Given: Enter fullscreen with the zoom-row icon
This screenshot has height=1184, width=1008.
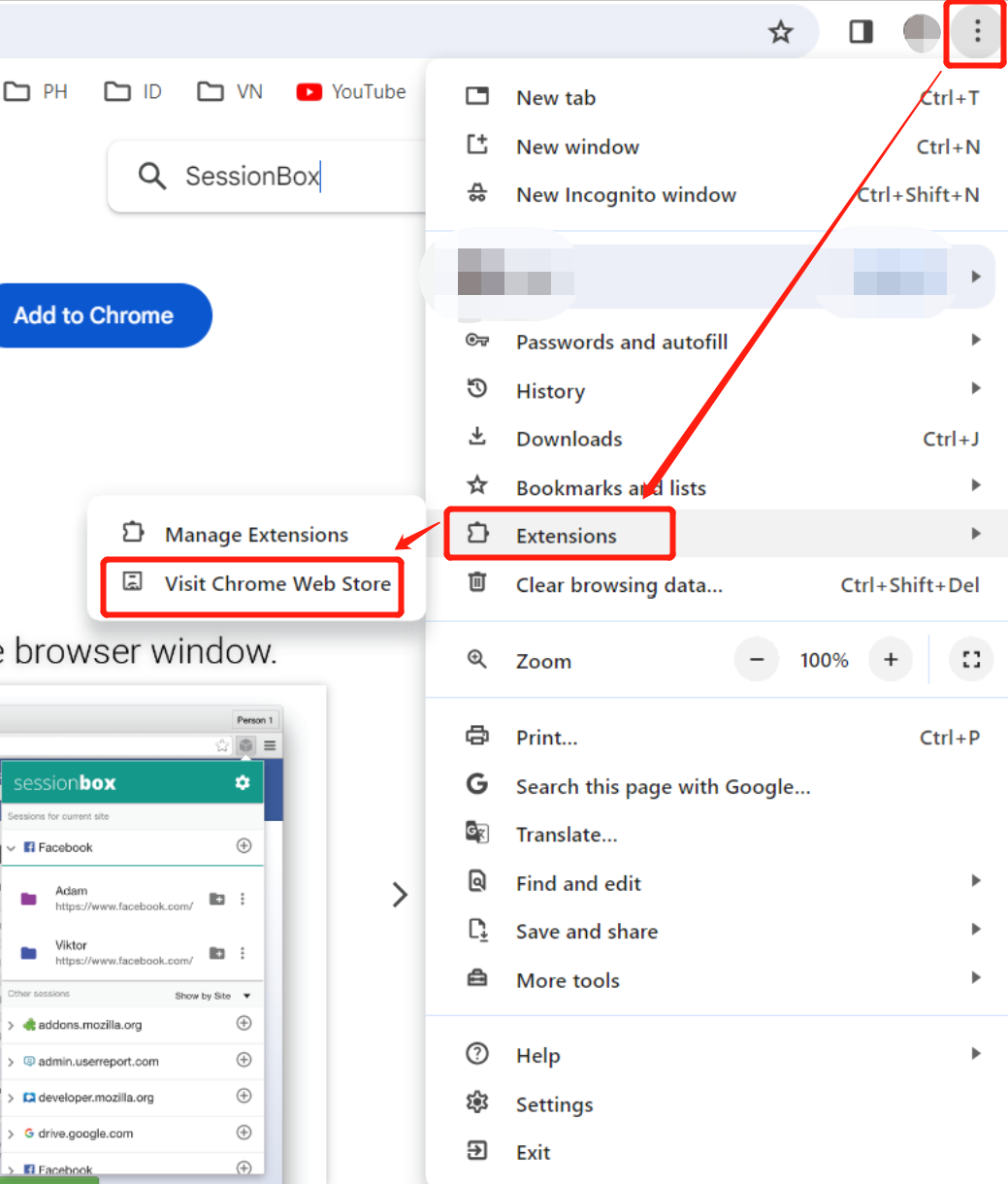Looking at the screenshot, I should point(971,660).
